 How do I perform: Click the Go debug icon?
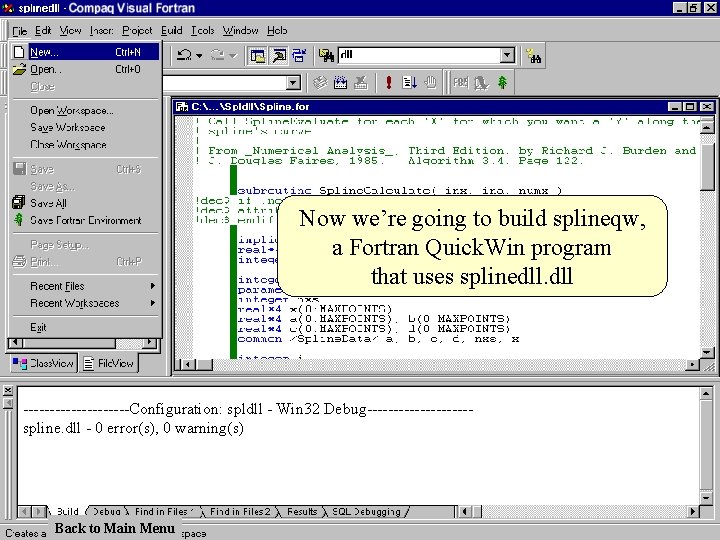[x=409, y=83]
